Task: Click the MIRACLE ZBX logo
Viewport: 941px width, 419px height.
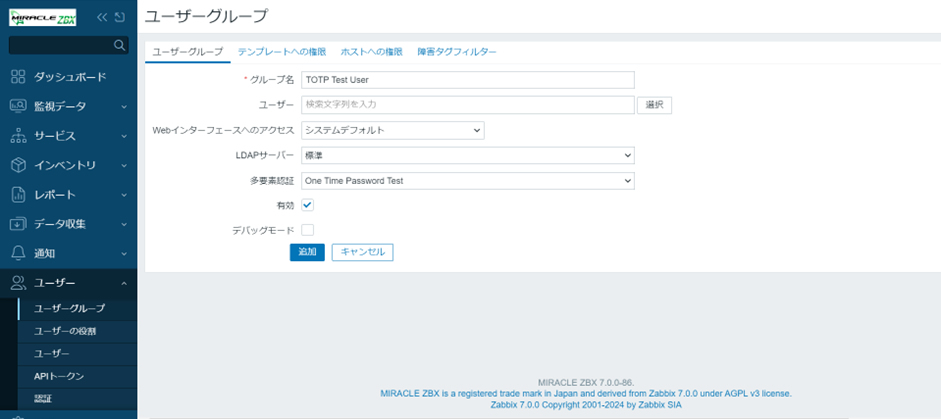Action: pyautogui.click(x=42, y=17)
